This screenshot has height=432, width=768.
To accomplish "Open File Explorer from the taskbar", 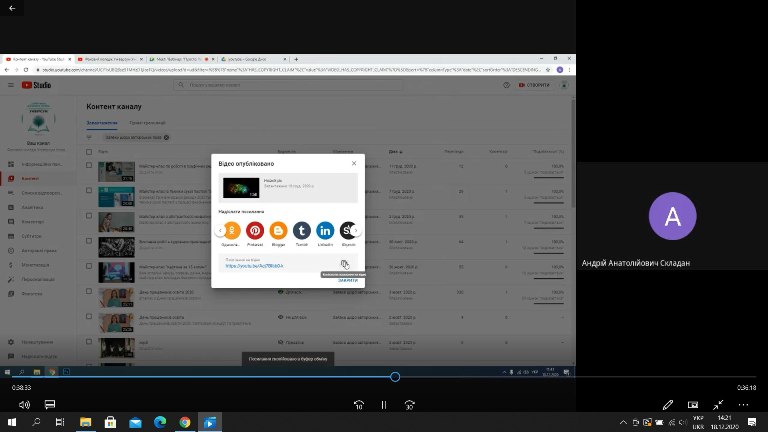I will coord(86,422).
